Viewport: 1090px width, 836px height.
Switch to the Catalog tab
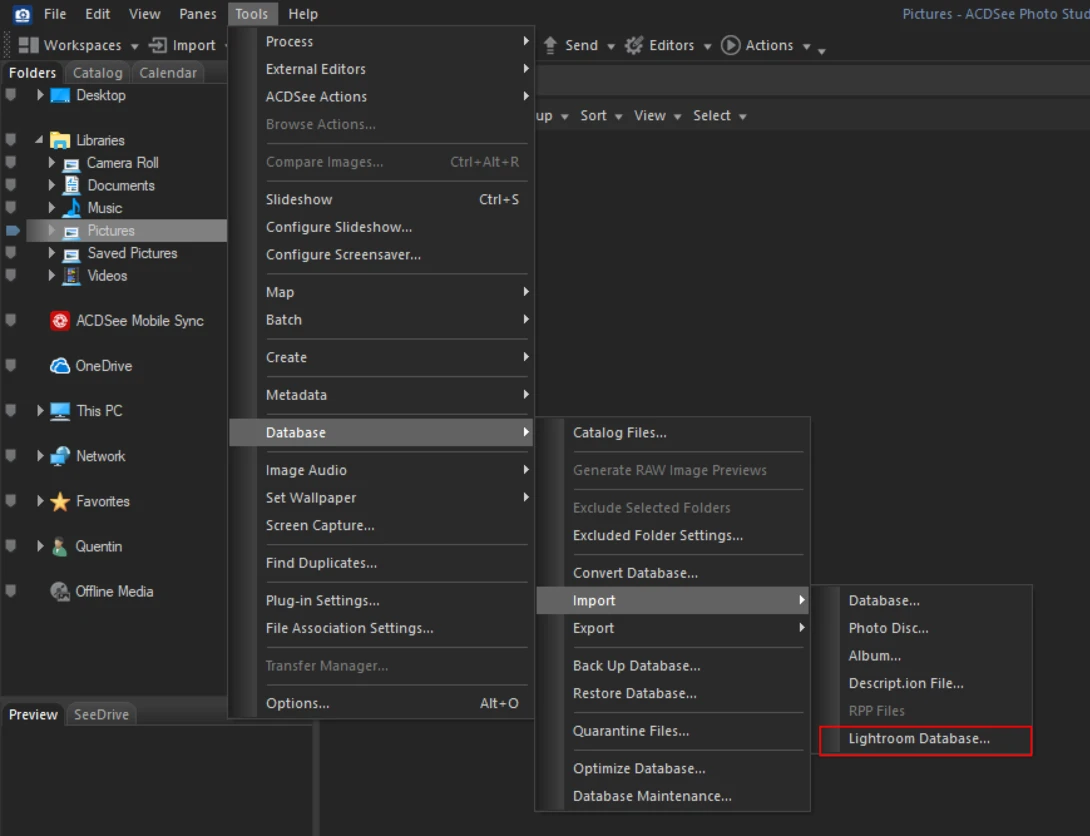point(97,73)
